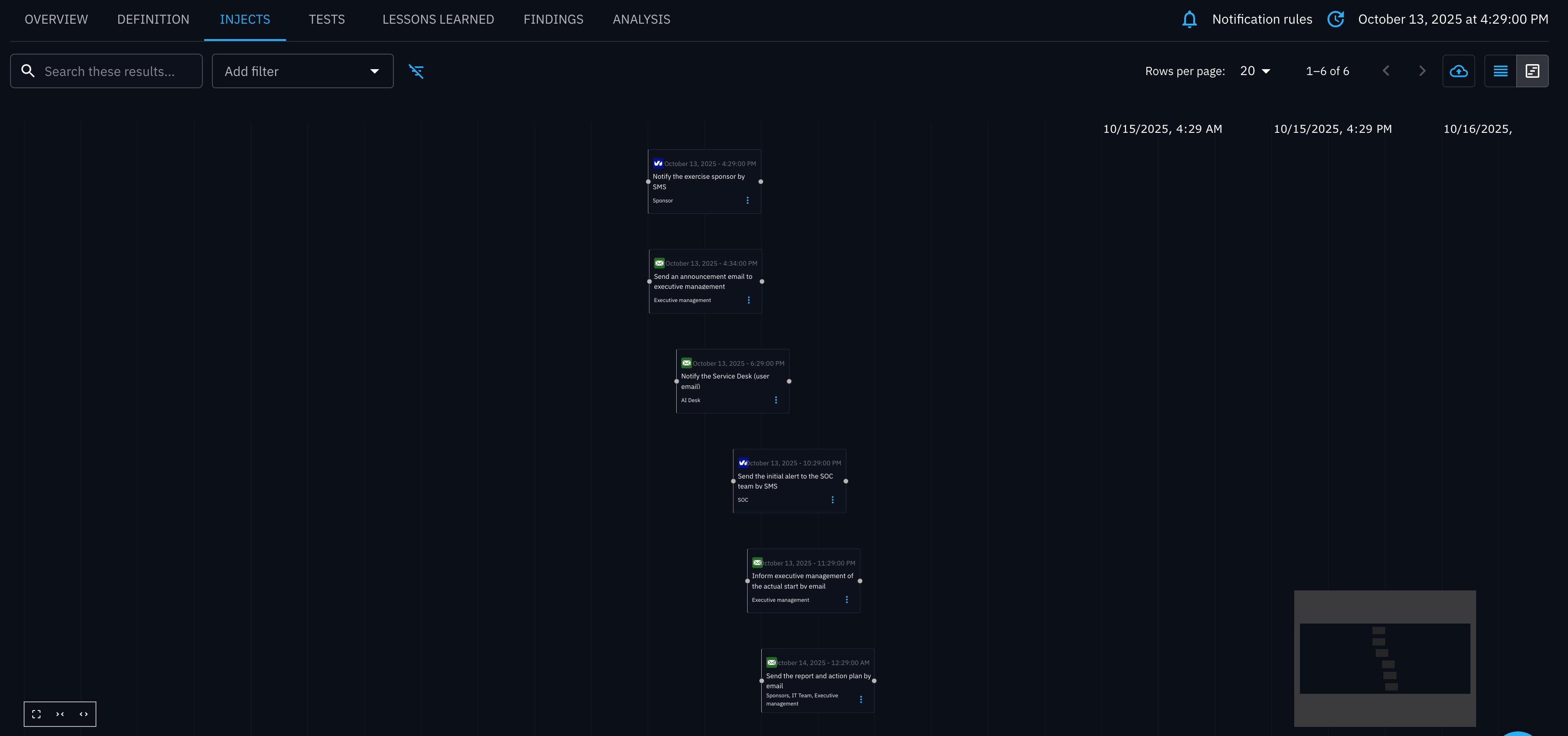Click the notification bell icon
Image resolution: width=1568 pixels, height=736 pixels.
pyautogui.click(x=1189, y=19)
